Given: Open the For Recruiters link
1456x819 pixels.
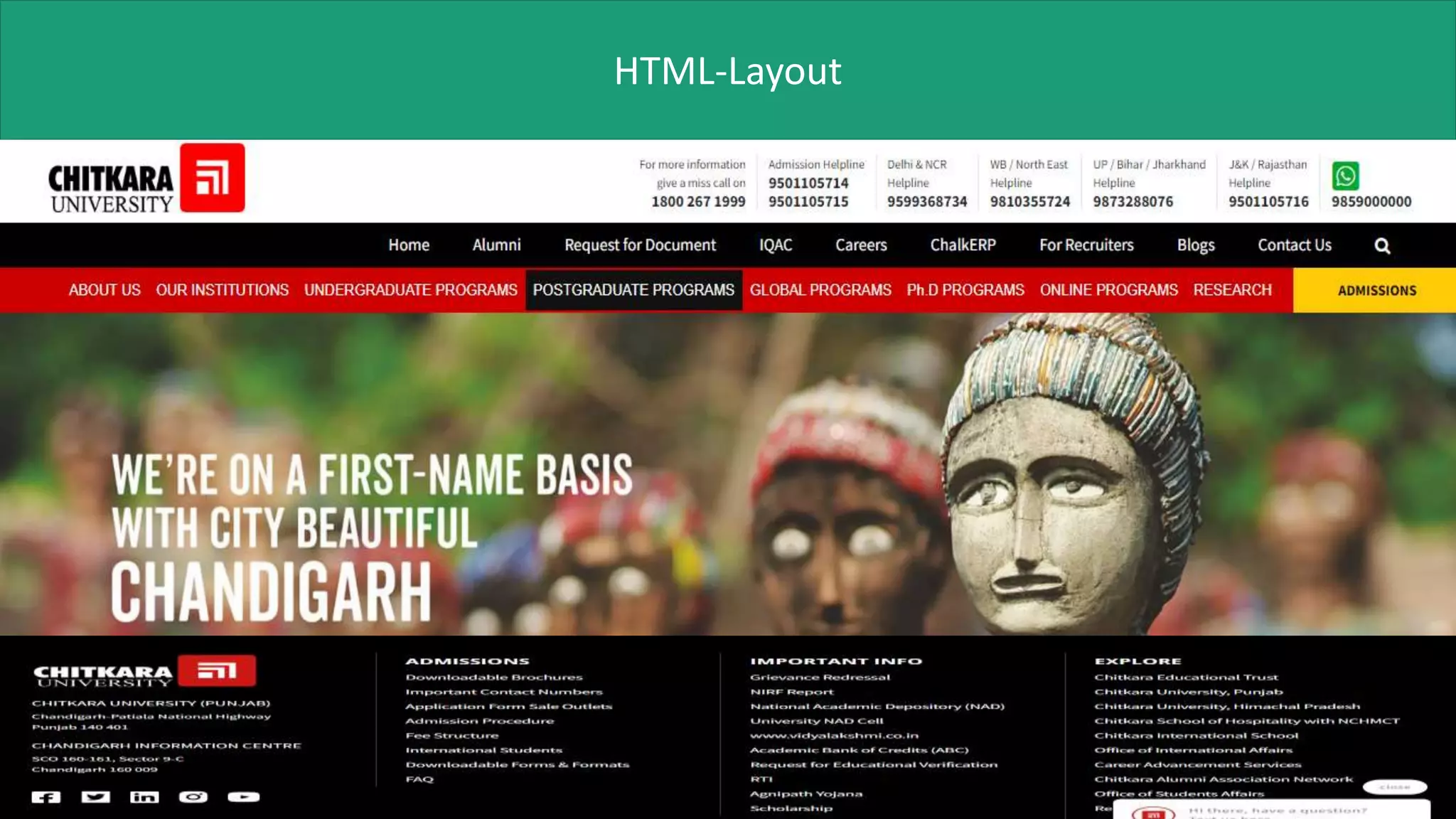Looking at the screenshot, I should (x=1086, y=245).
